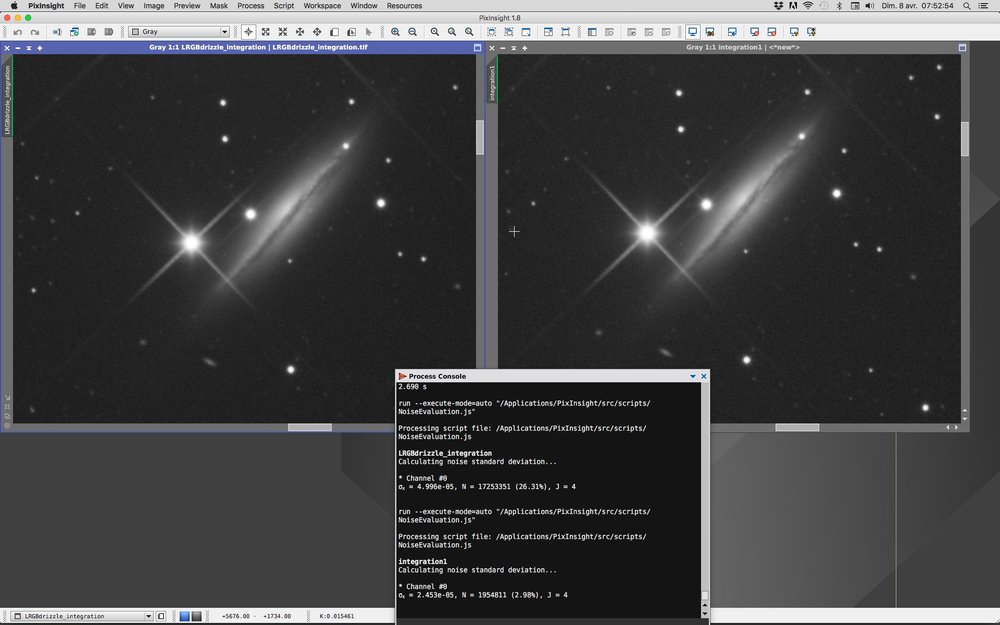Select the Zoom In magnifier tool
The width and height of the screenshot is (1000, 625).
click(395, 32)
